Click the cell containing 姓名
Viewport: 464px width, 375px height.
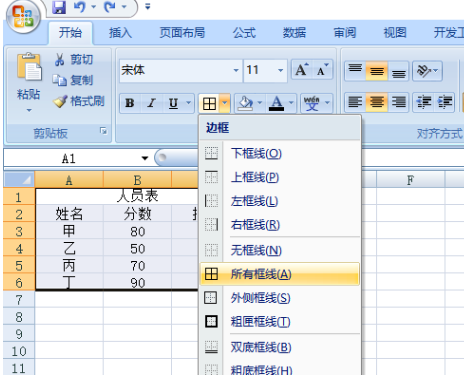pyautogui.click(x=69, y=214)
